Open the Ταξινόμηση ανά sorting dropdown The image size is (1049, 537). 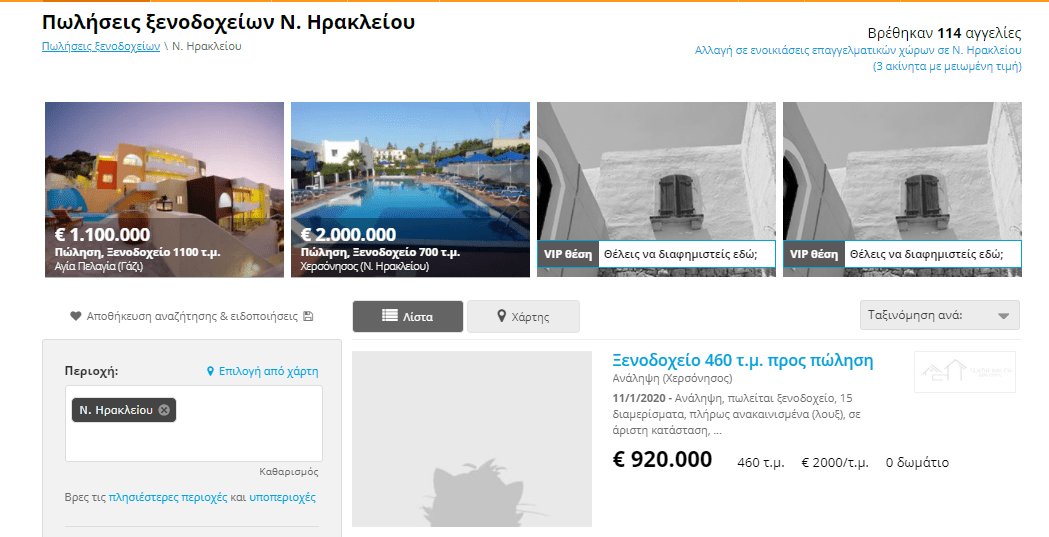939,315
